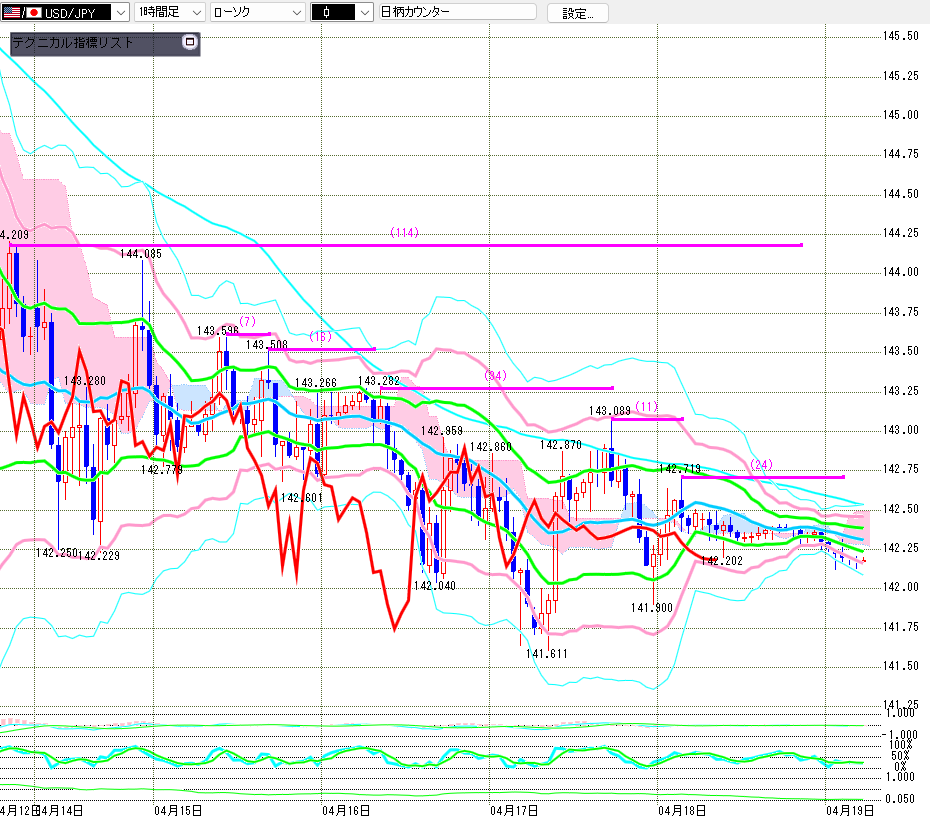Click the 143.50 price axis value
This screenshot has height=820, width=930.
coord(900,351)
